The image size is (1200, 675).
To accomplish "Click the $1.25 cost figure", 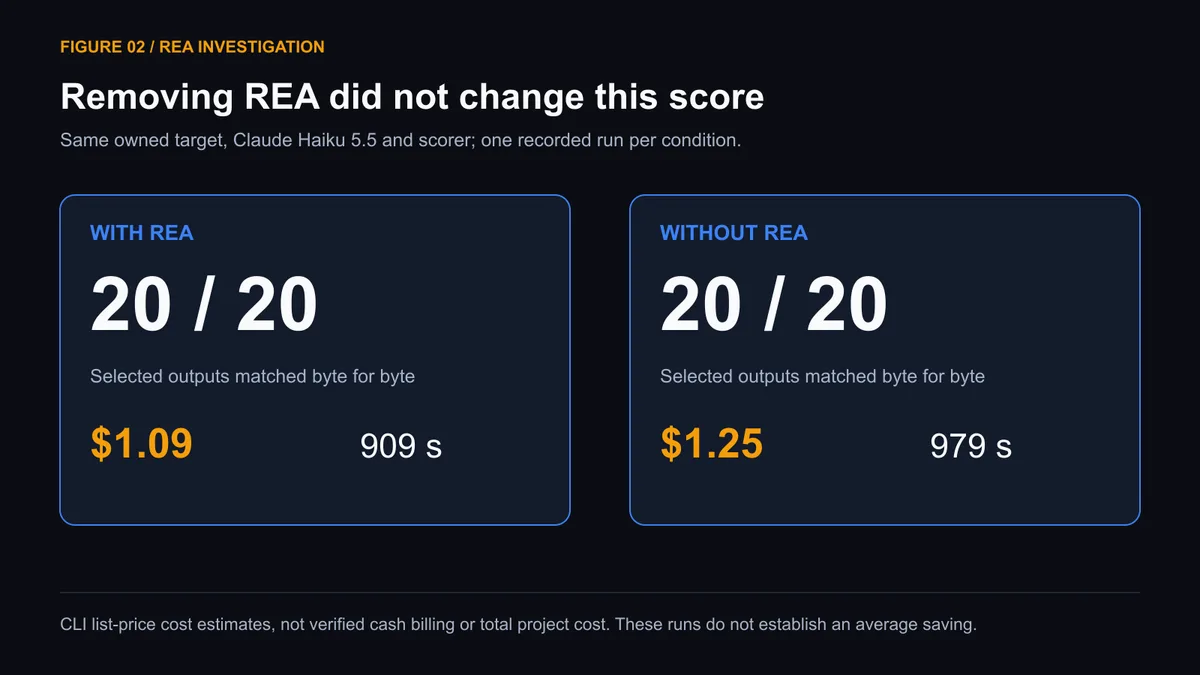I will click(711, 444).
